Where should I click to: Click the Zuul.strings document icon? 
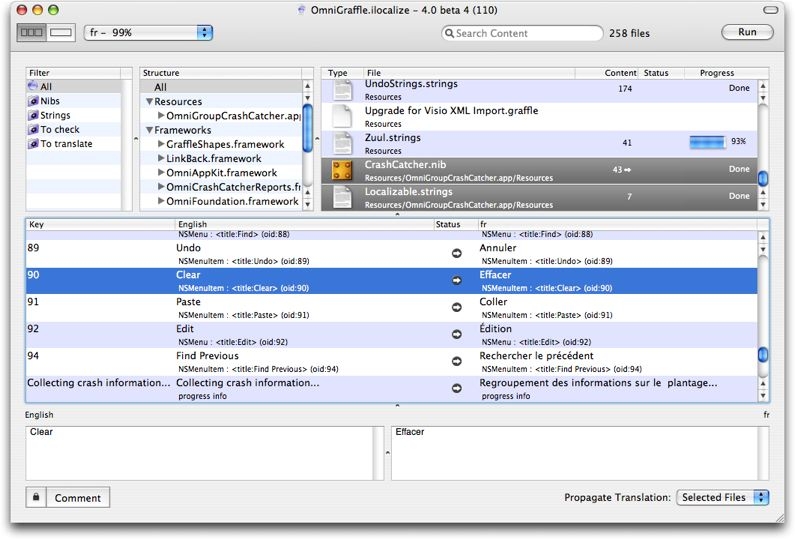[x=342, y=143]
